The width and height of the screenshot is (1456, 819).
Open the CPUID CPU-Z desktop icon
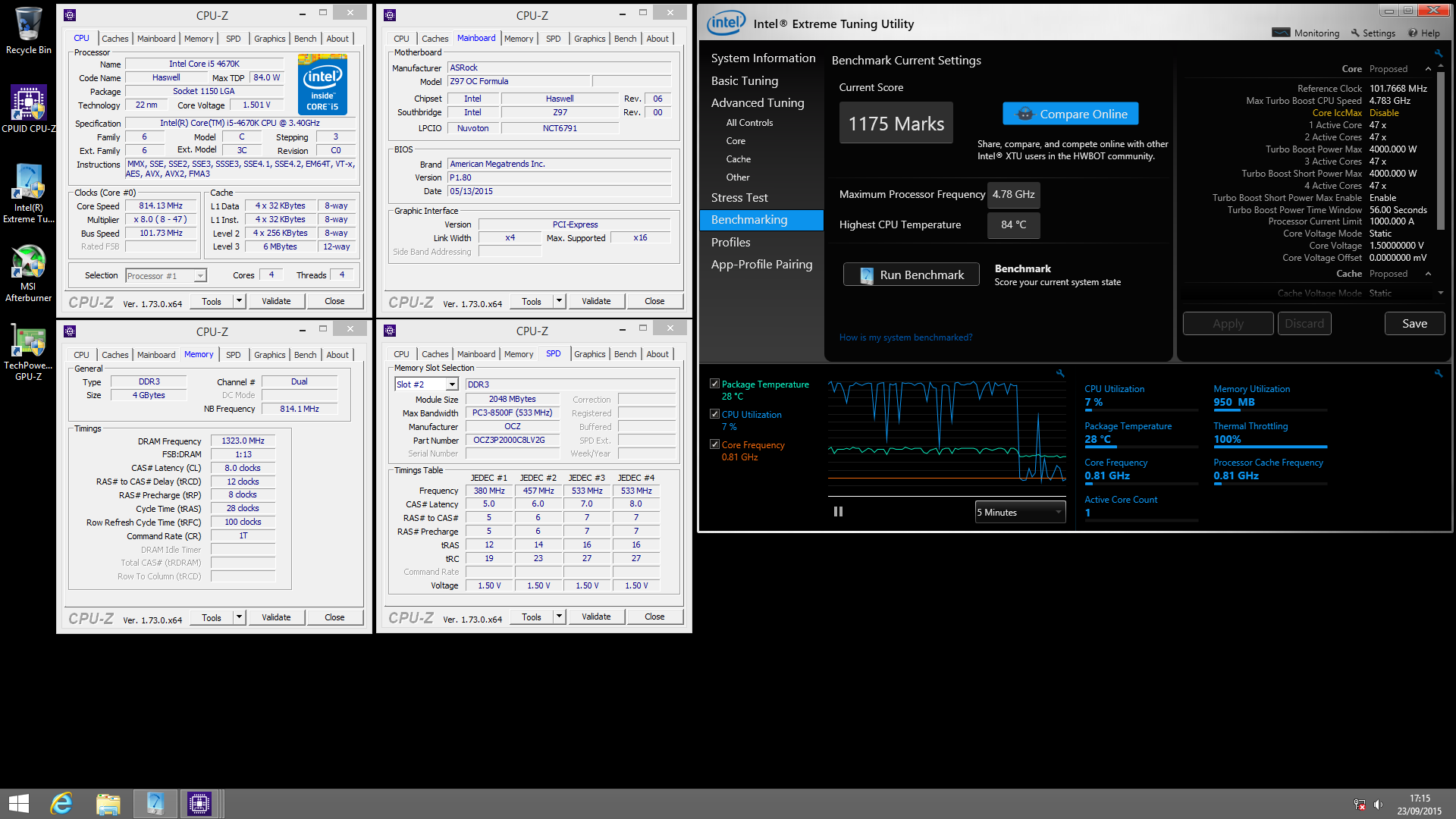(28, 108)
